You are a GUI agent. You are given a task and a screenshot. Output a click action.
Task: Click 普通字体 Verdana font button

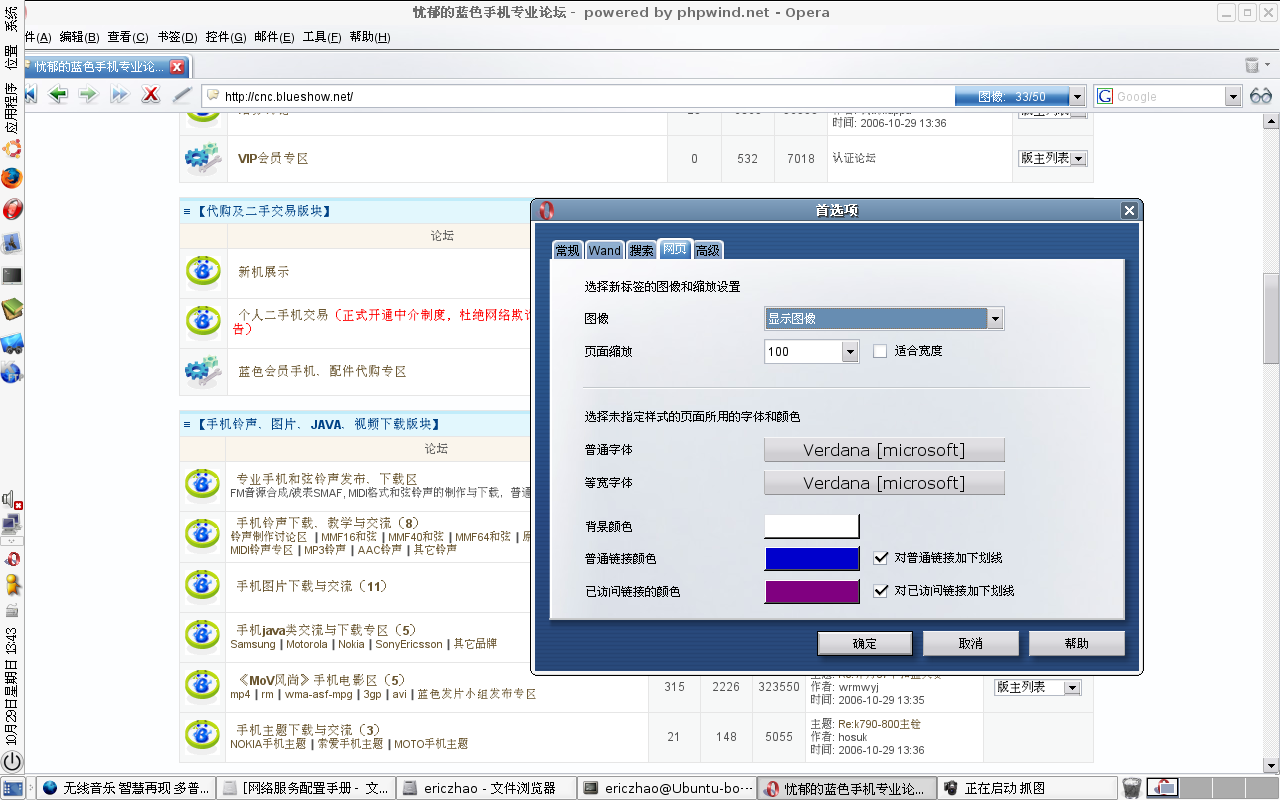[x=884, y=450]
